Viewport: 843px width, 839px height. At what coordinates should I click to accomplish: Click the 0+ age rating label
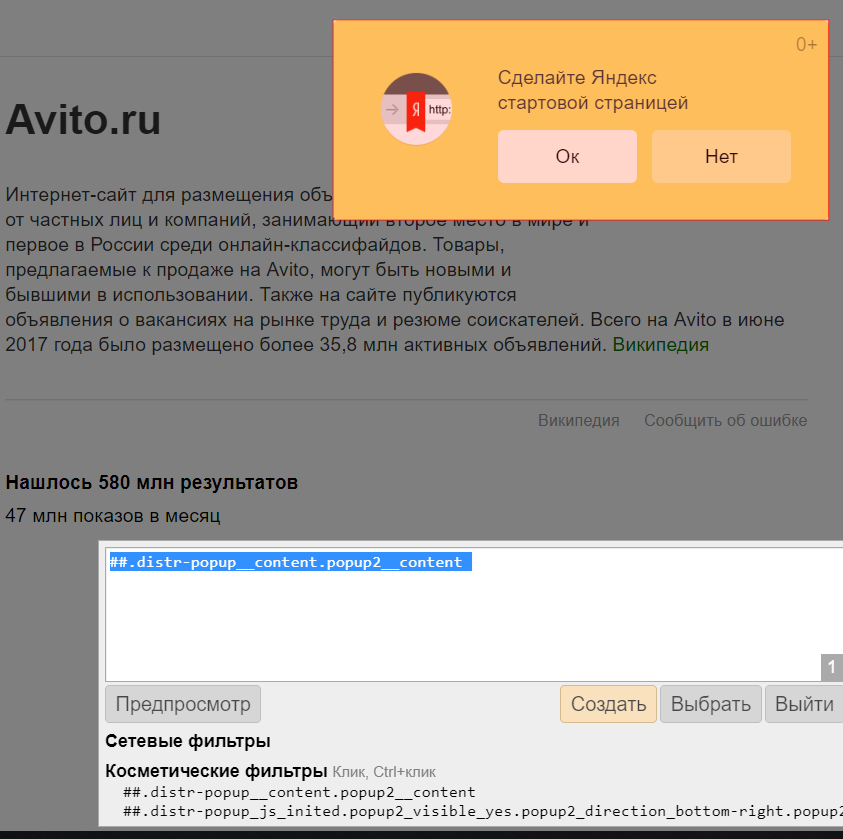pyautogui.click(x=806, y=44)
